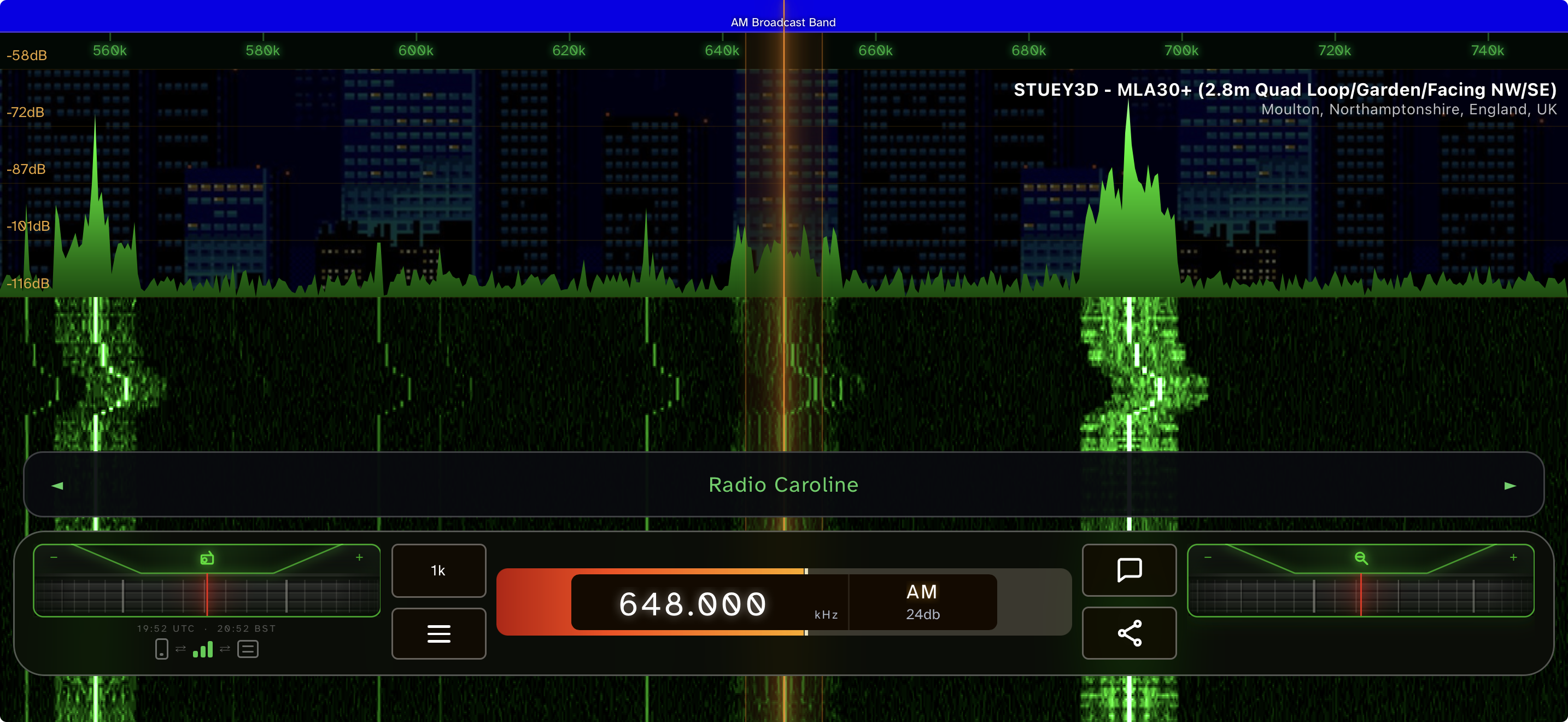Click the 620k frequency scale label
1568x722 pixels.
(x=569, y=50)
